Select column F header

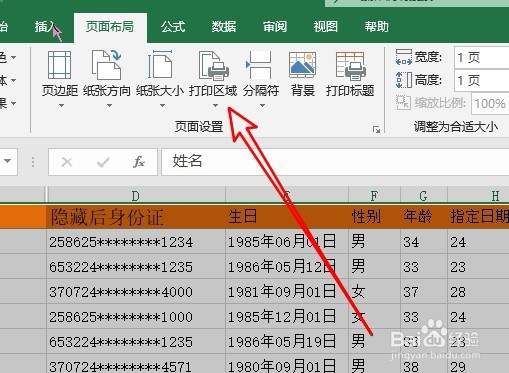(374, 195)
